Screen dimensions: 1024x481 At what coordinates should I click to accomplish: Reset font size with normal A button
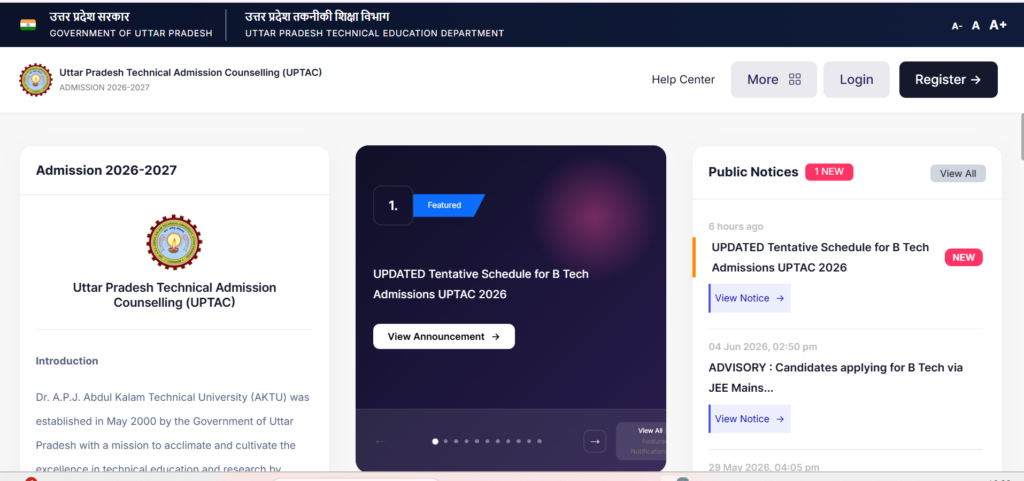click(x=976, y=25)
